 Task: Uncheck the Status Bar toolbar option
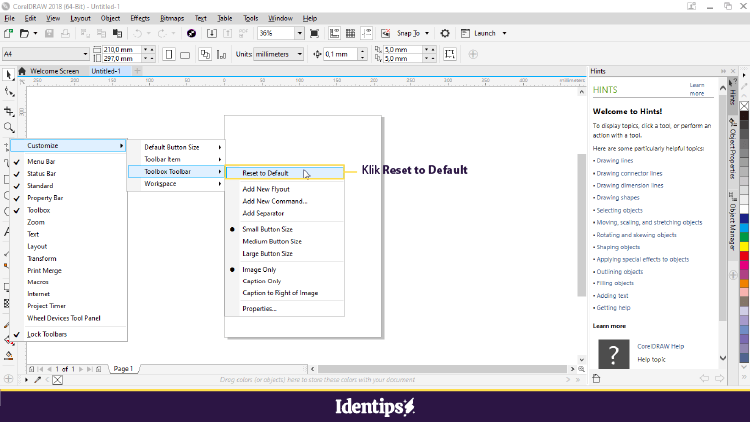click(47, 173)
